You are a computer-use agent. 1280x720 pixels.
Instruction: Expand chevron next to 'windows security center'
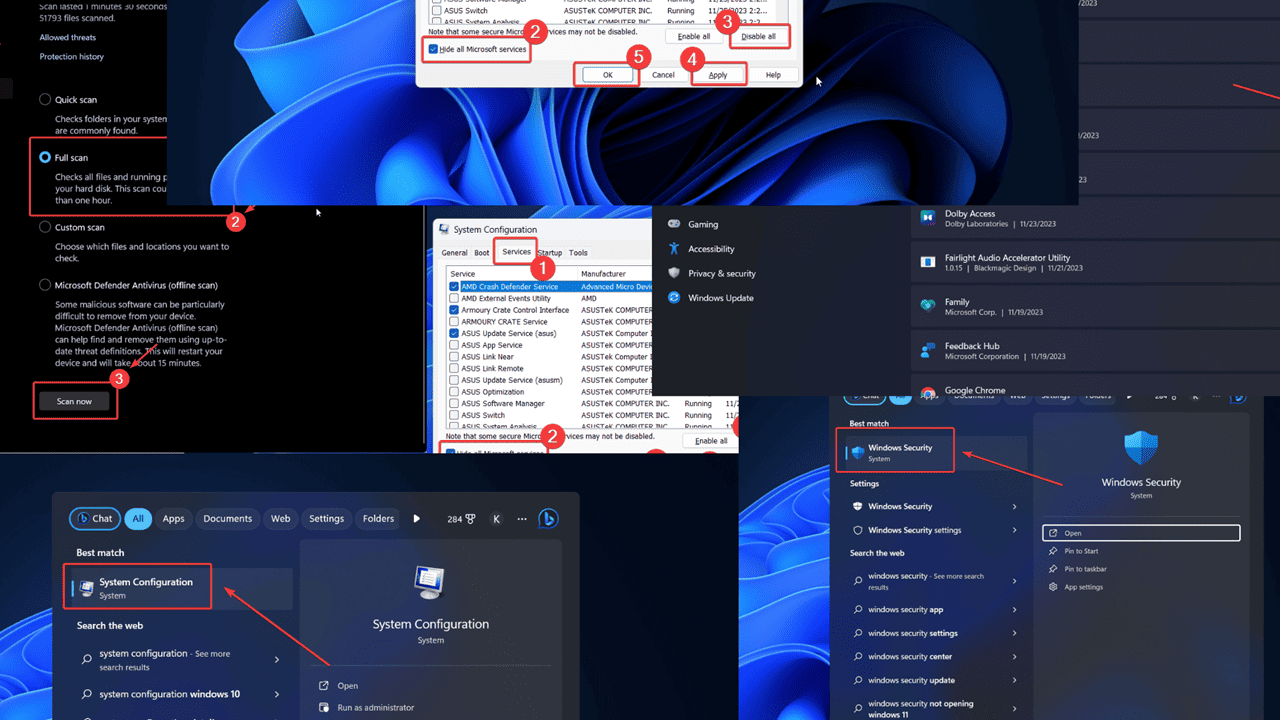[x=1015, y=657]
